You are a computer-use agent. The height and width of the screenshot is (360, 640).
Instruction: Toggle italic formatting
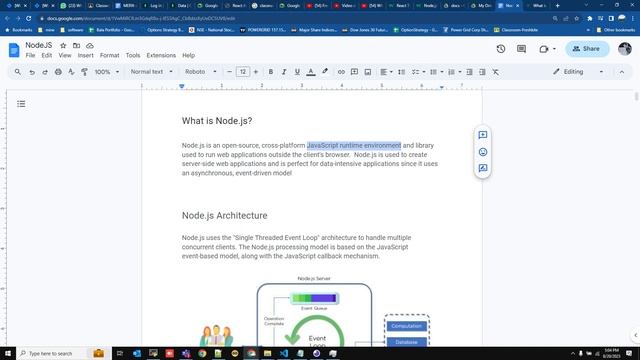coord(284,72)
